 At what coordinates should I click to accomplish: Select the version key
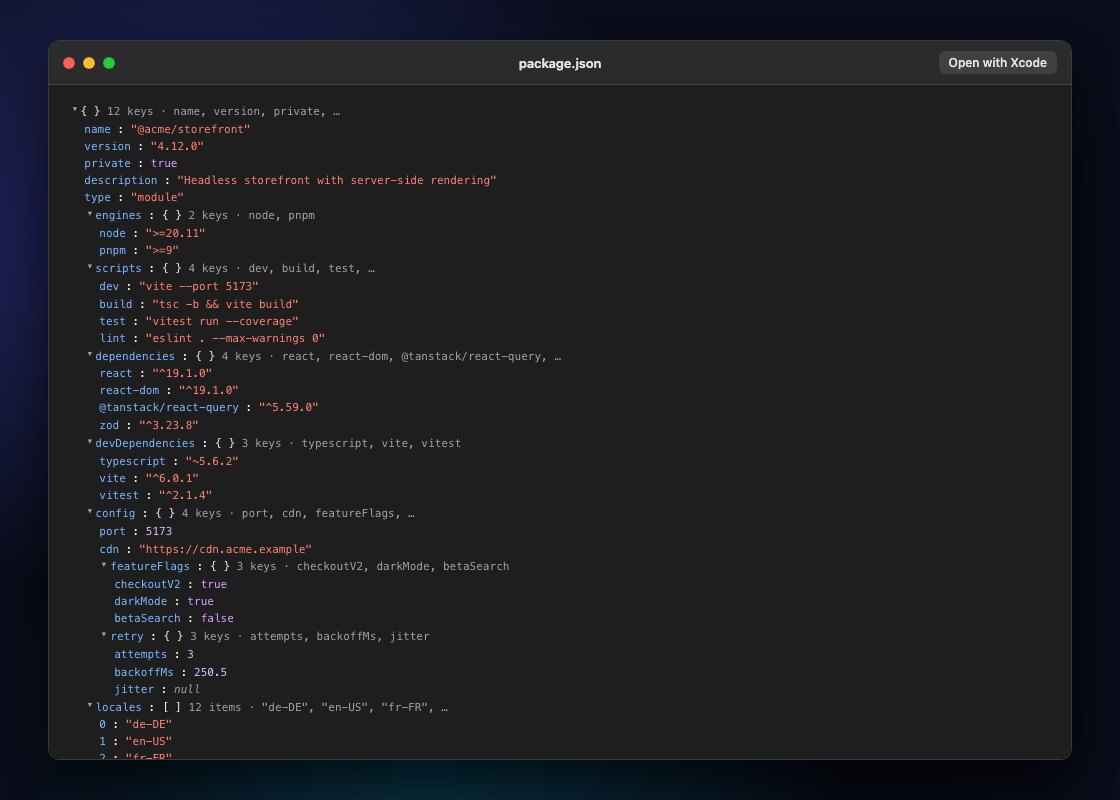coord(107,146)
